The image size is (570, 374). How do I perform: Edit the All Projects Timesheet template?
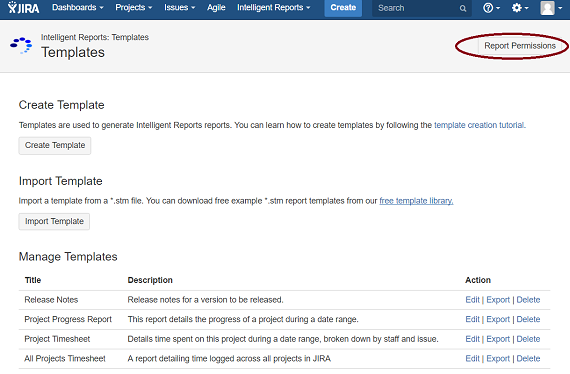(x=472, y=359)
